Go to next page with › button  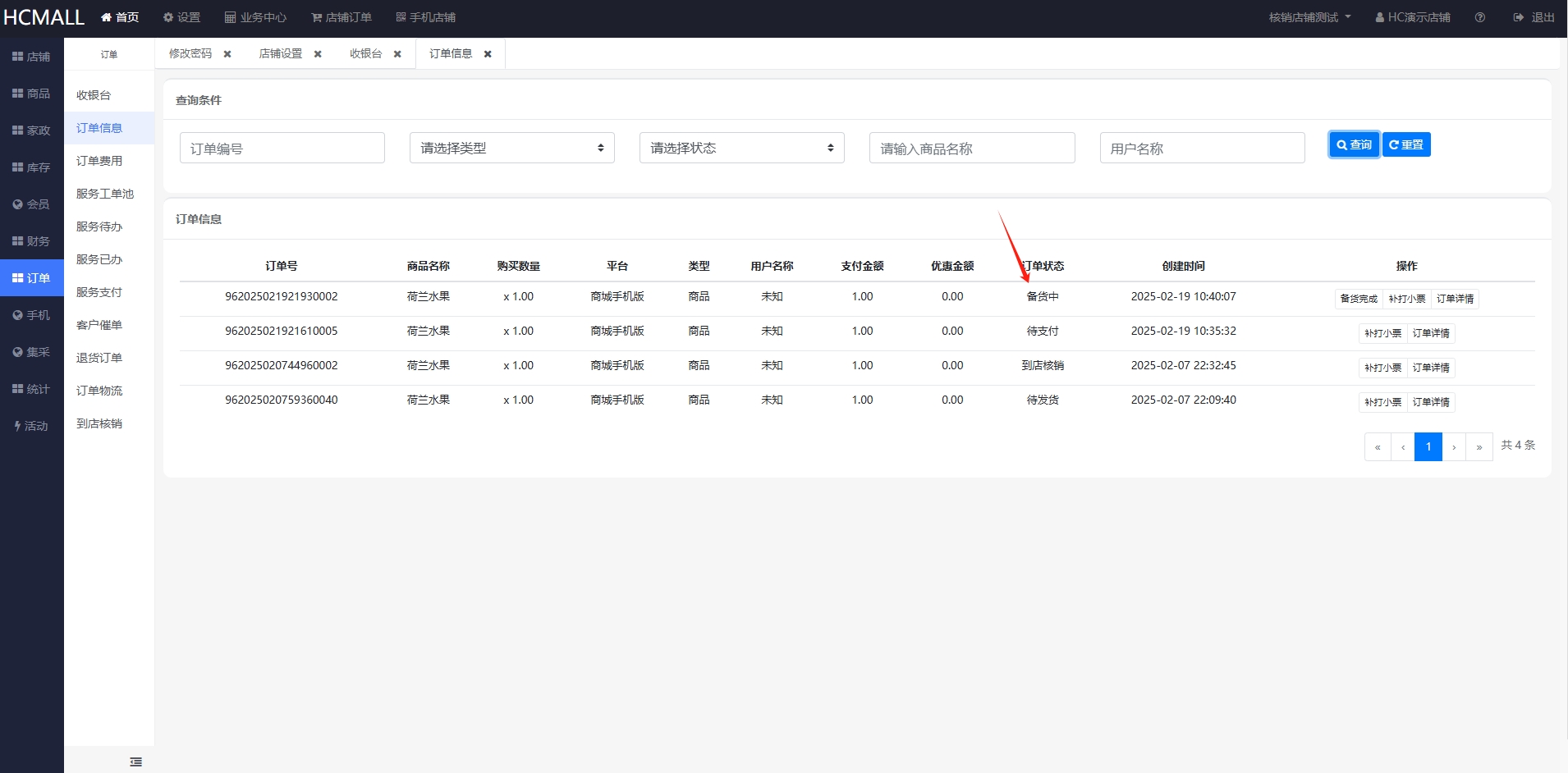(x=1454, y=447)
